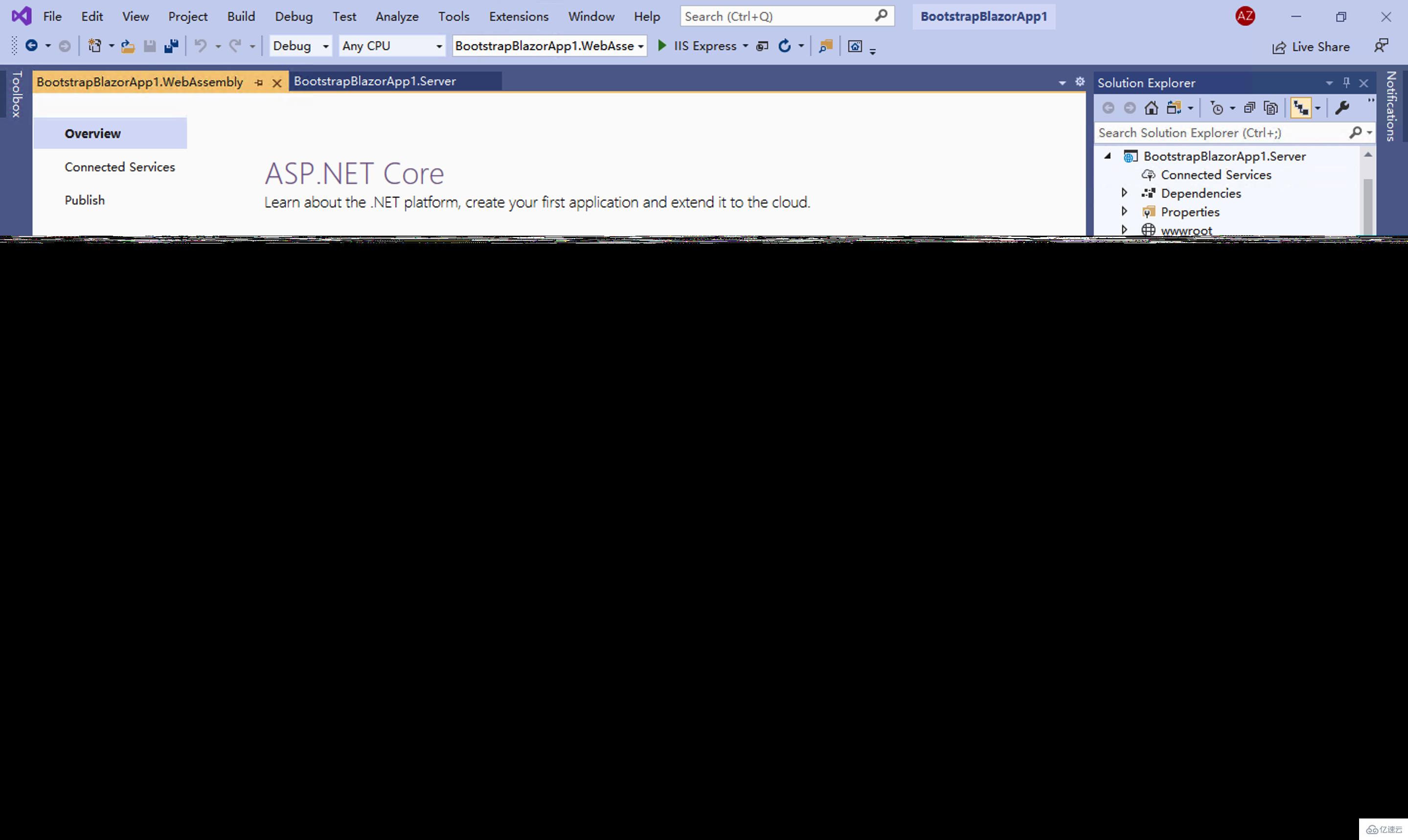Click the Pending Changes Filter clock icon
This screenshot has width=1408, height=840.
1217,108
